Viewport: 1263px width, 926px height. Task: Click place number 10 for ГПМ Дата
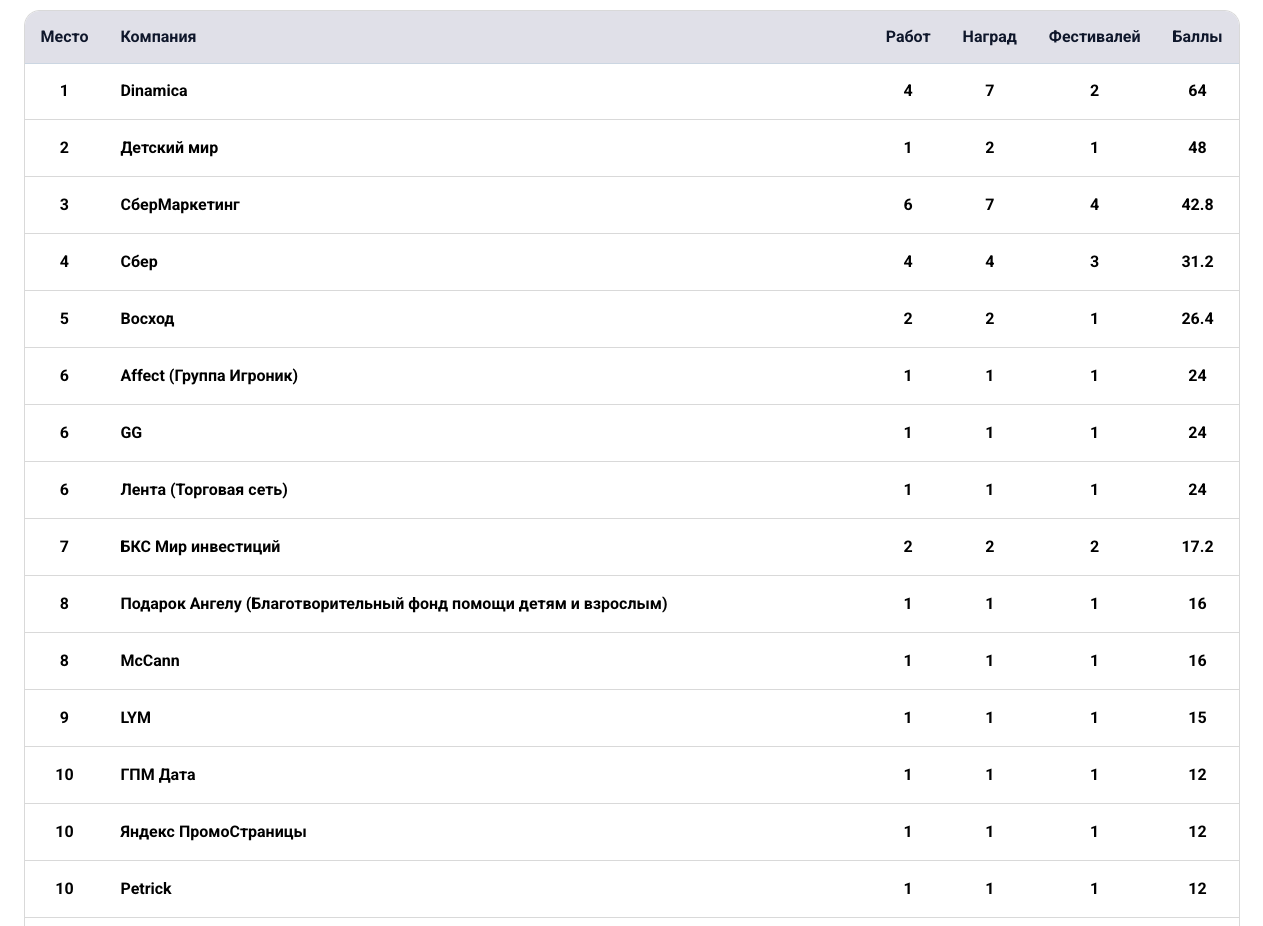[64, 775]
